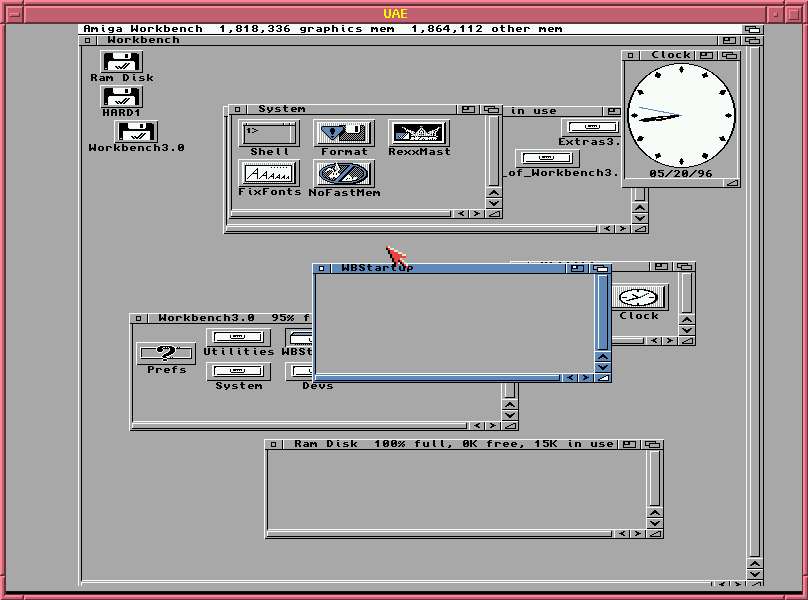Select the Ram Disk disk icon on the desktop
Viewport: 808px width, 600px height.
click(x=122, y=62)
